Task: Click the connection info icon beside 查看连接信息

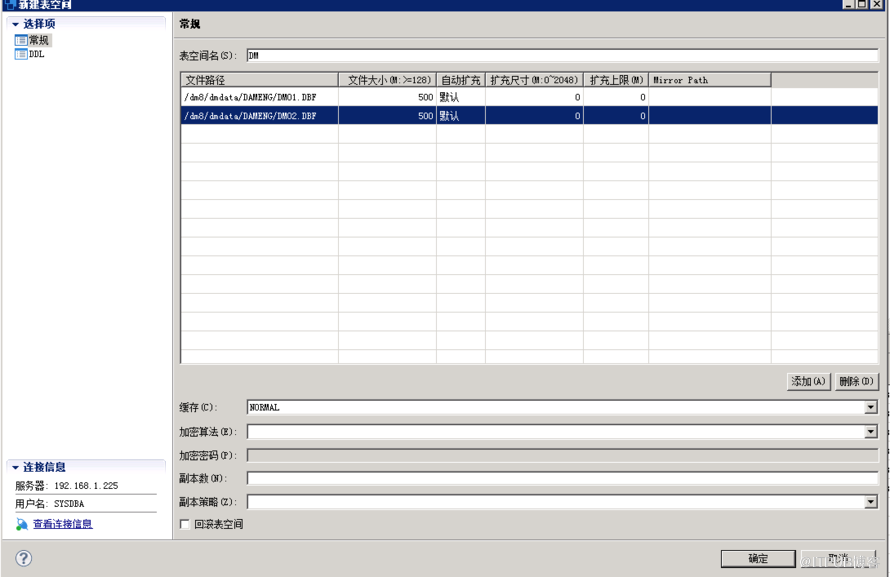Action: point(22,524)
